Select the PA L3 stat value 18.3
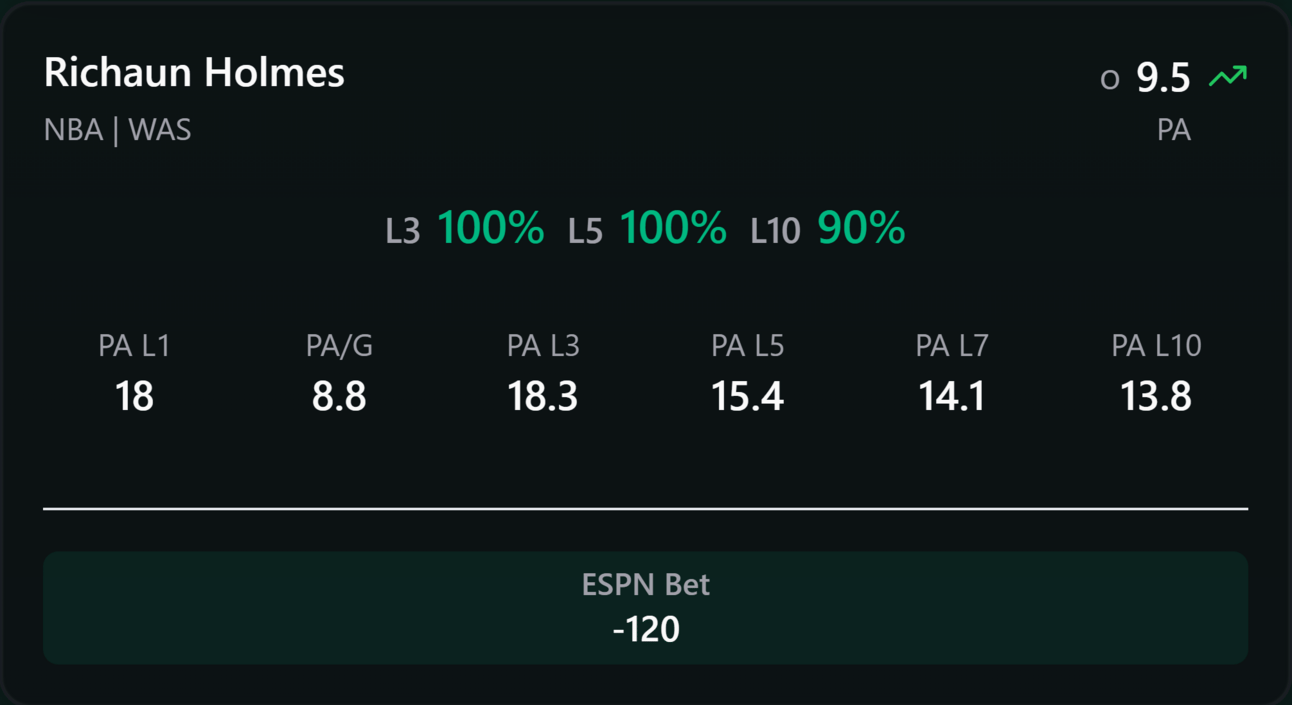This screenshot has width=1292, height=705. (x=543, y=397)
